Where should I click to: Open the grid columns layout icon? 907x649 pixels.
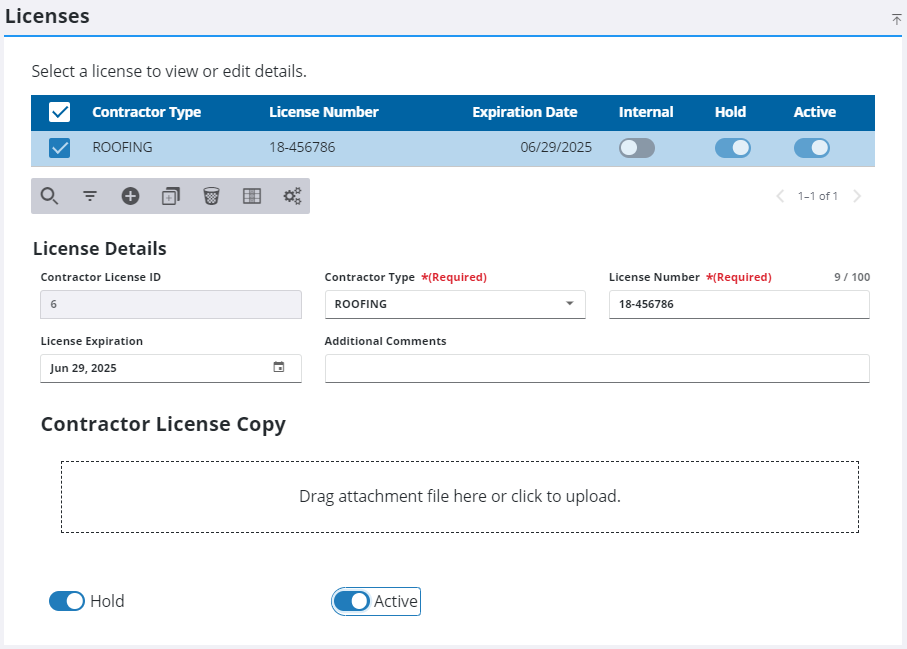tap(252, 196)
